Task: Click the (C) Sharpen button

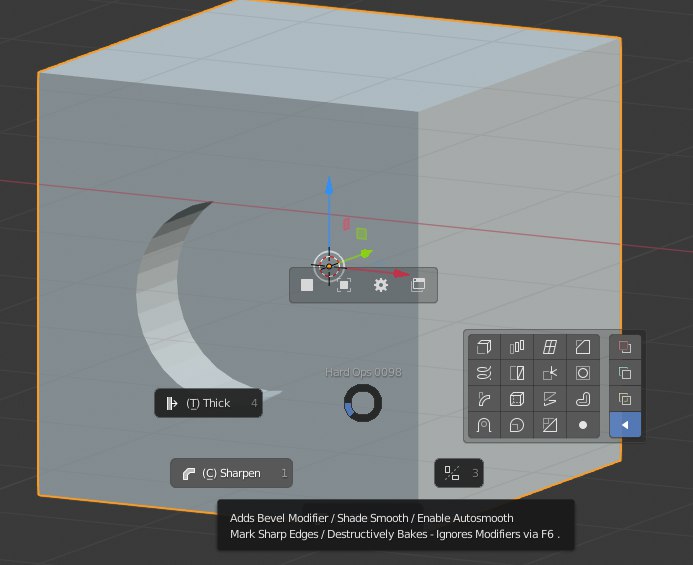Action: tap(231, 473)
